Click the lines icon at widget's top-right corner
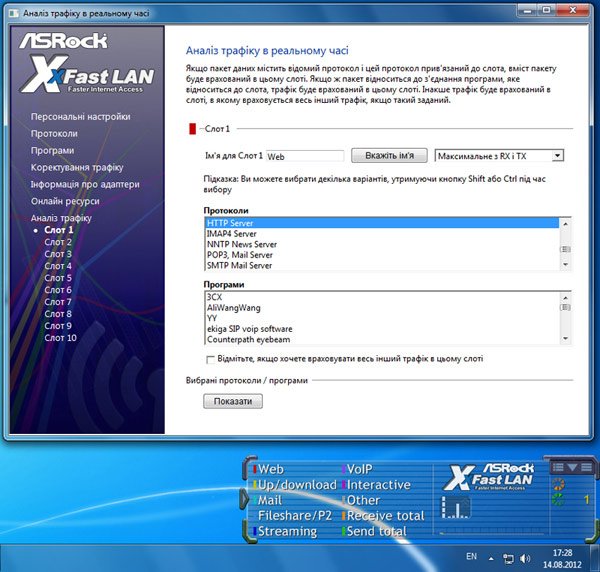Image resolution: width=600 pixels, height=572 pixels. click(x=587, y=467)
